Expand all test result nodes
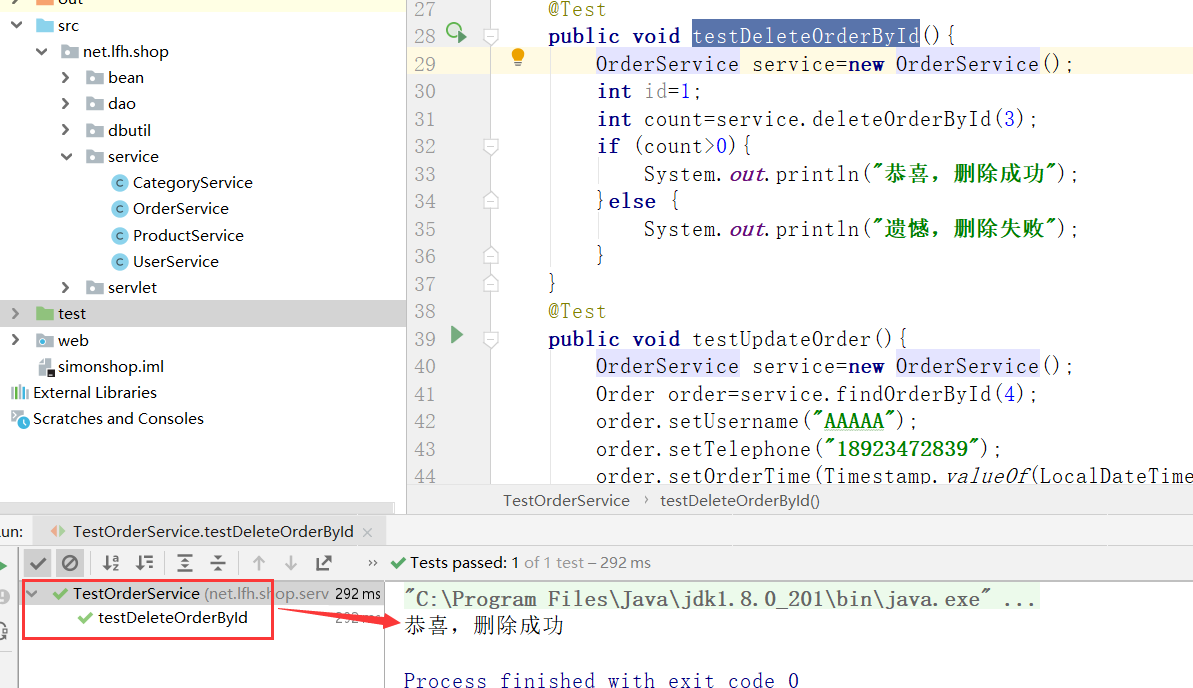 tap(184, 563)
